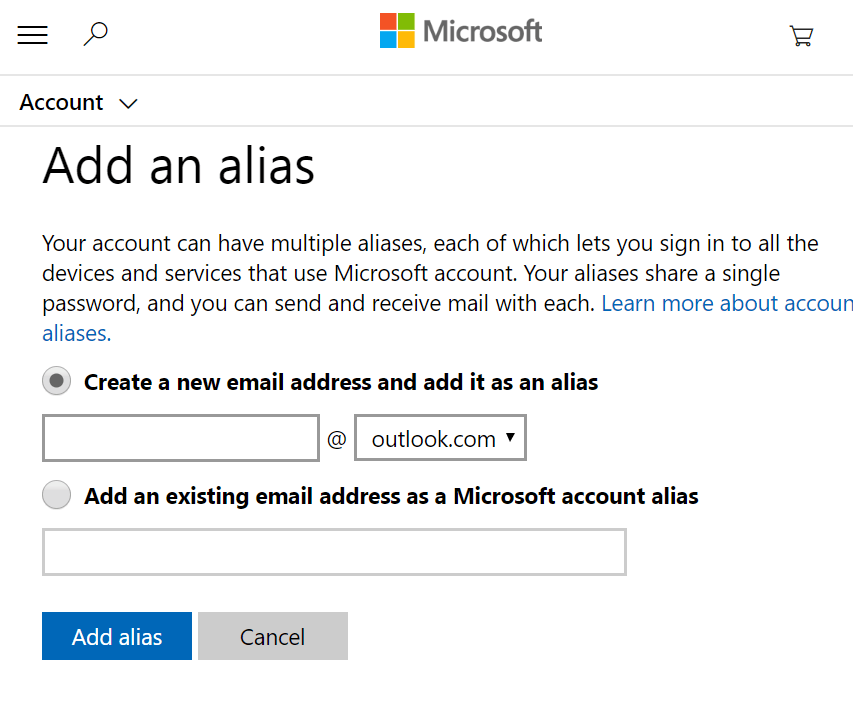
Task: Expand the Account menu chevron
Action: tap(128, 103)
